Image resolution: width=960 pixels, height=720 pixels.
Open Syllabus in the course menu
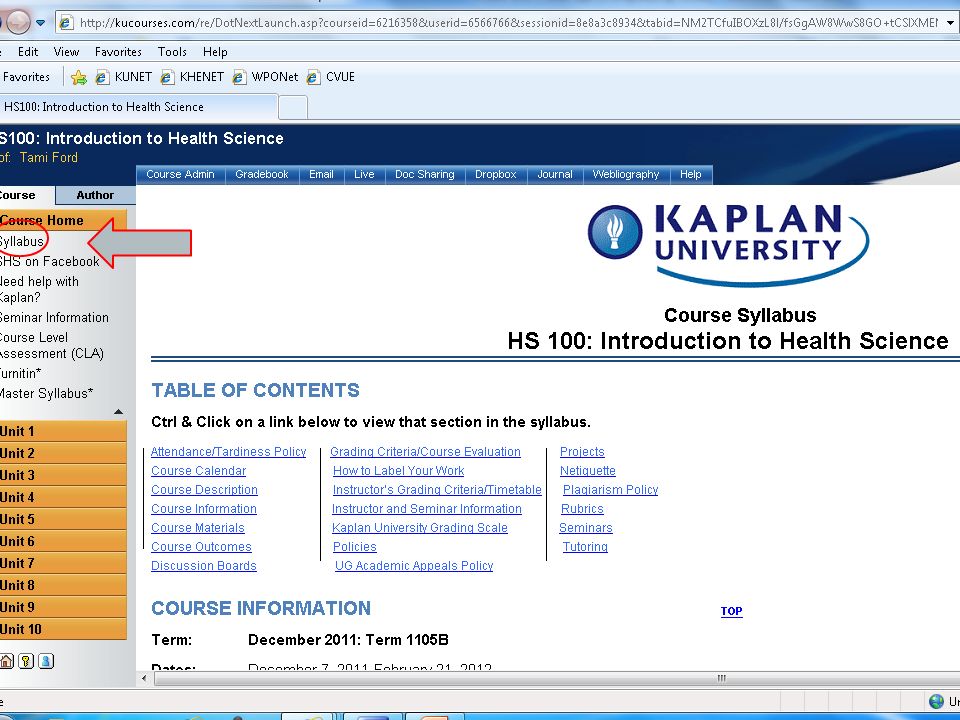point(22,241)
